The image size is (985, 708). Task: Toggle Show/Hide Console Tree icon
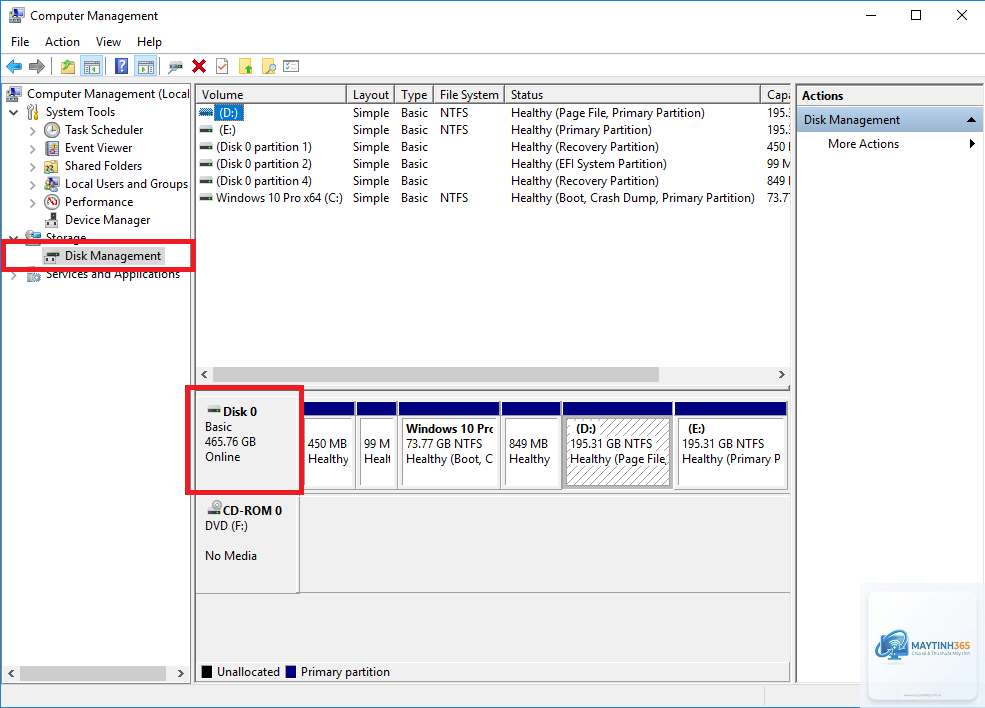click(x=92, y=66)
